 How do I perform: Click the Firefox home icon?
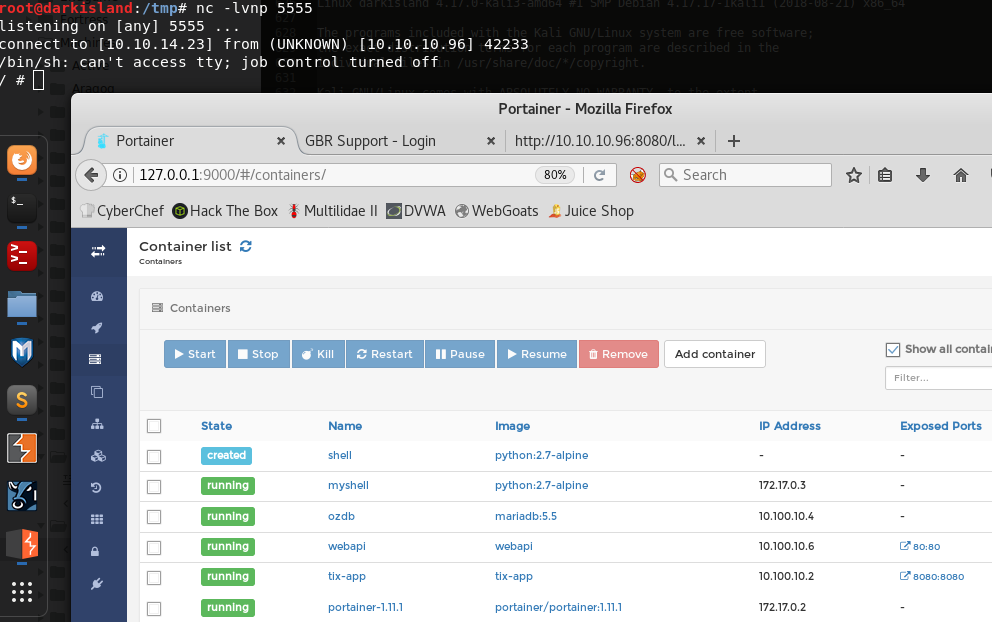pos(961,175)
